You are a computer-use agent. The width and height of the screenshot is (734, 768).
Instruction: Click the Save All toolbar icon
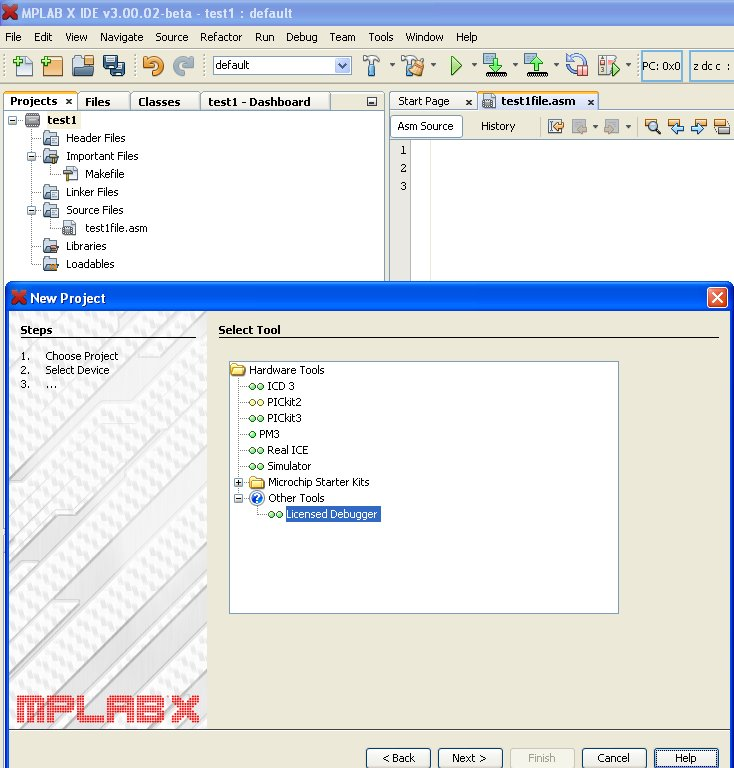coord(114,65)
